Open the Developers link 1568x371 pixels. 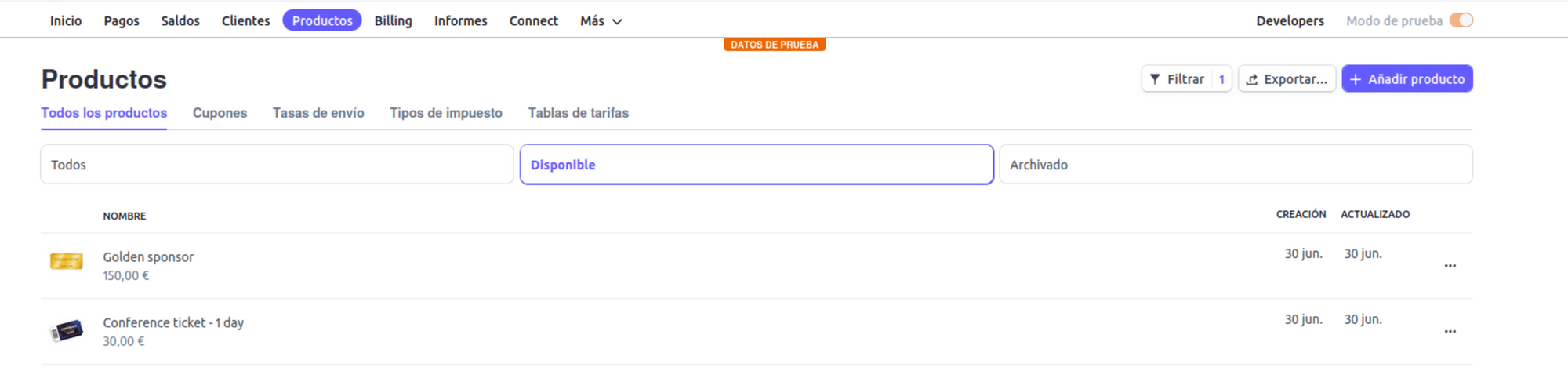(x=1290, y=21)
